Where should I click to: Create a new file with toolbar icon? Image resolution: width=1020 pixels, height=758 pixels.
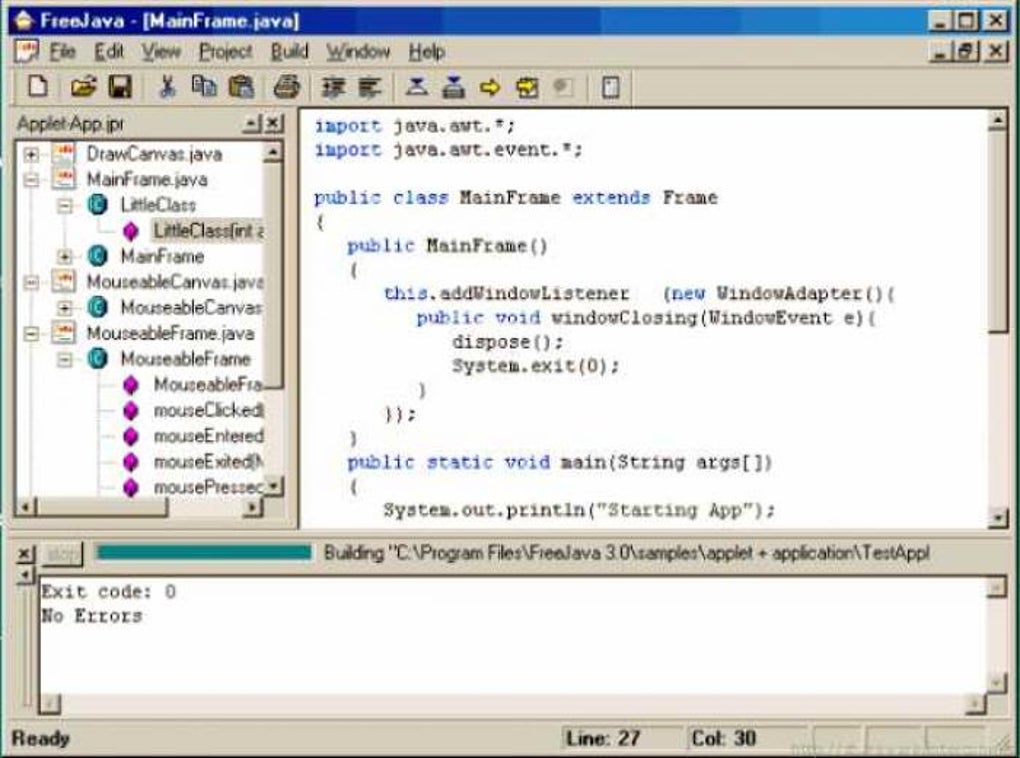38,87
